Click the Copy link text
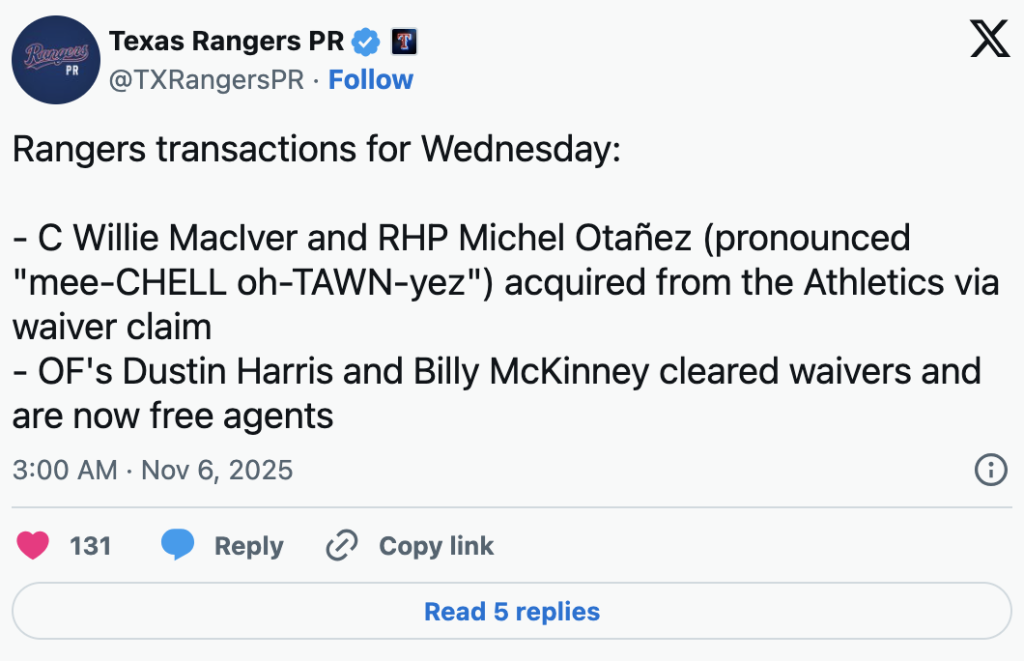Screen dimensions: 1024x661 coord(436,546)
